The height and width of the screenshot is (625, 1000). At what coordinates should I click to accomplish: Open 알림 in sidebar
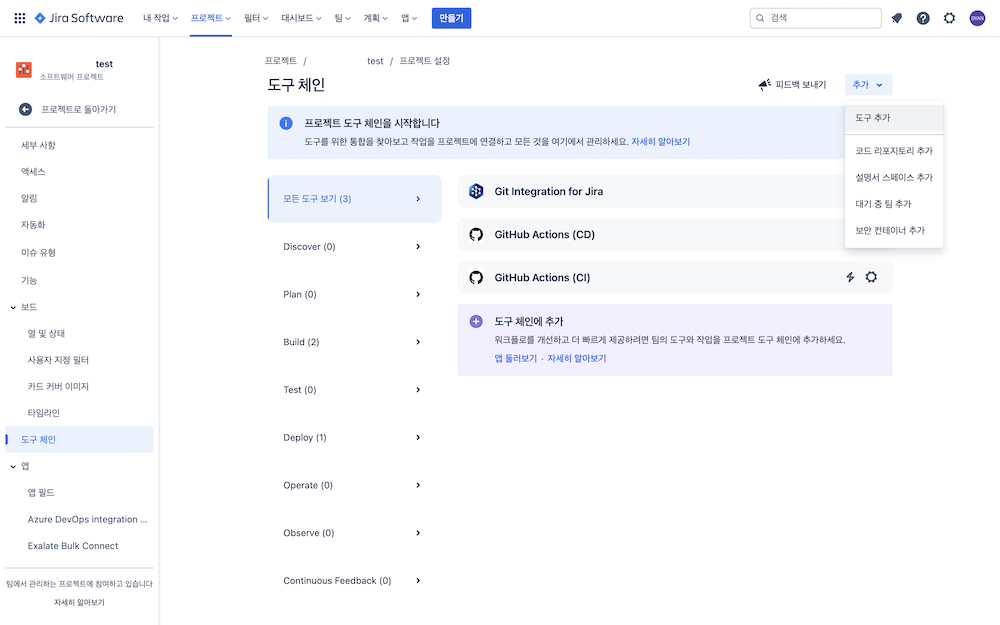coord(79,198)
